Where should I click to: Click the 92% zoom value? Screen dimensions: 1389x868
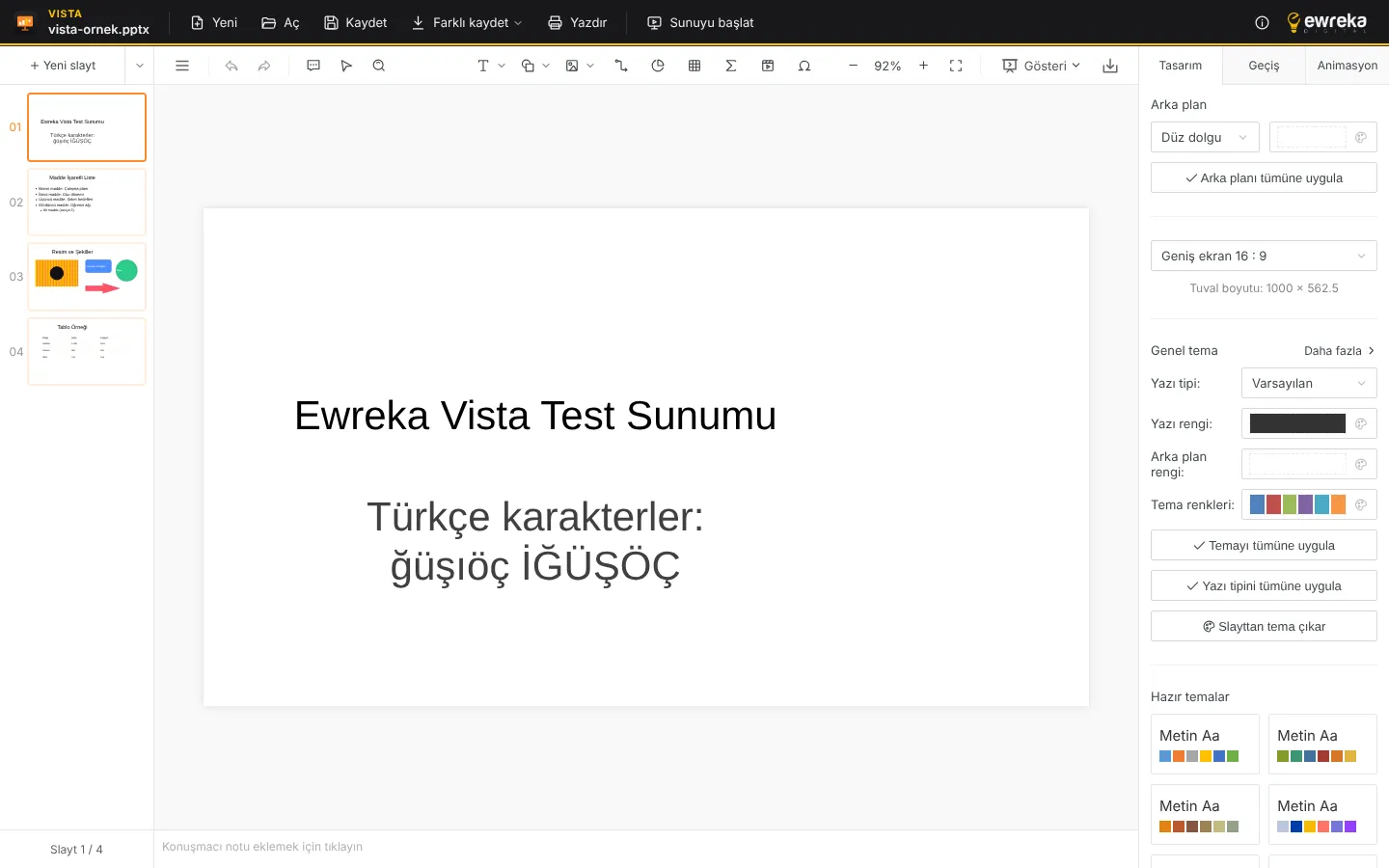tap(887, 66)
